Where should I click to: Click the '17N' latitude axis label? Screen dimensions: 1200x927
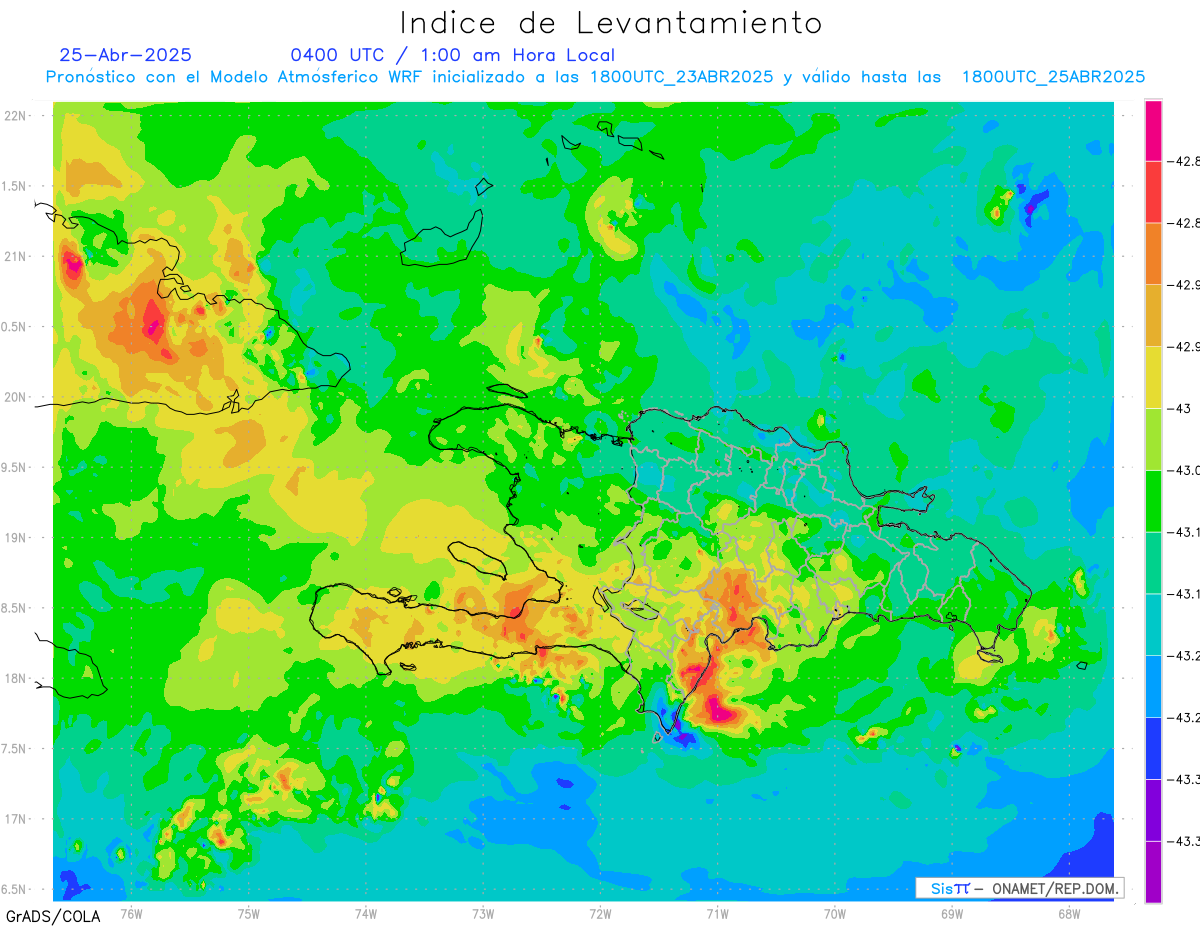coord(17,819)
